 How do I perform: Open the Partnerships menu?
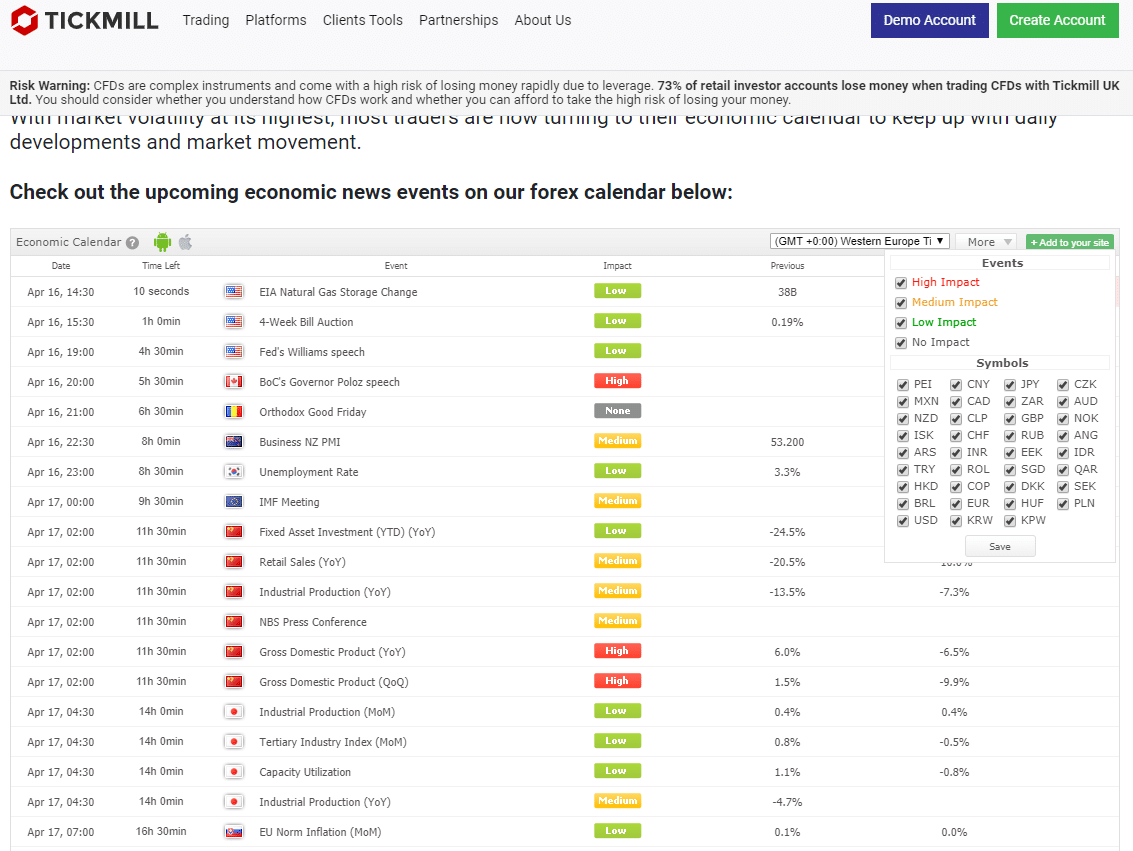[x=459, y=20]
